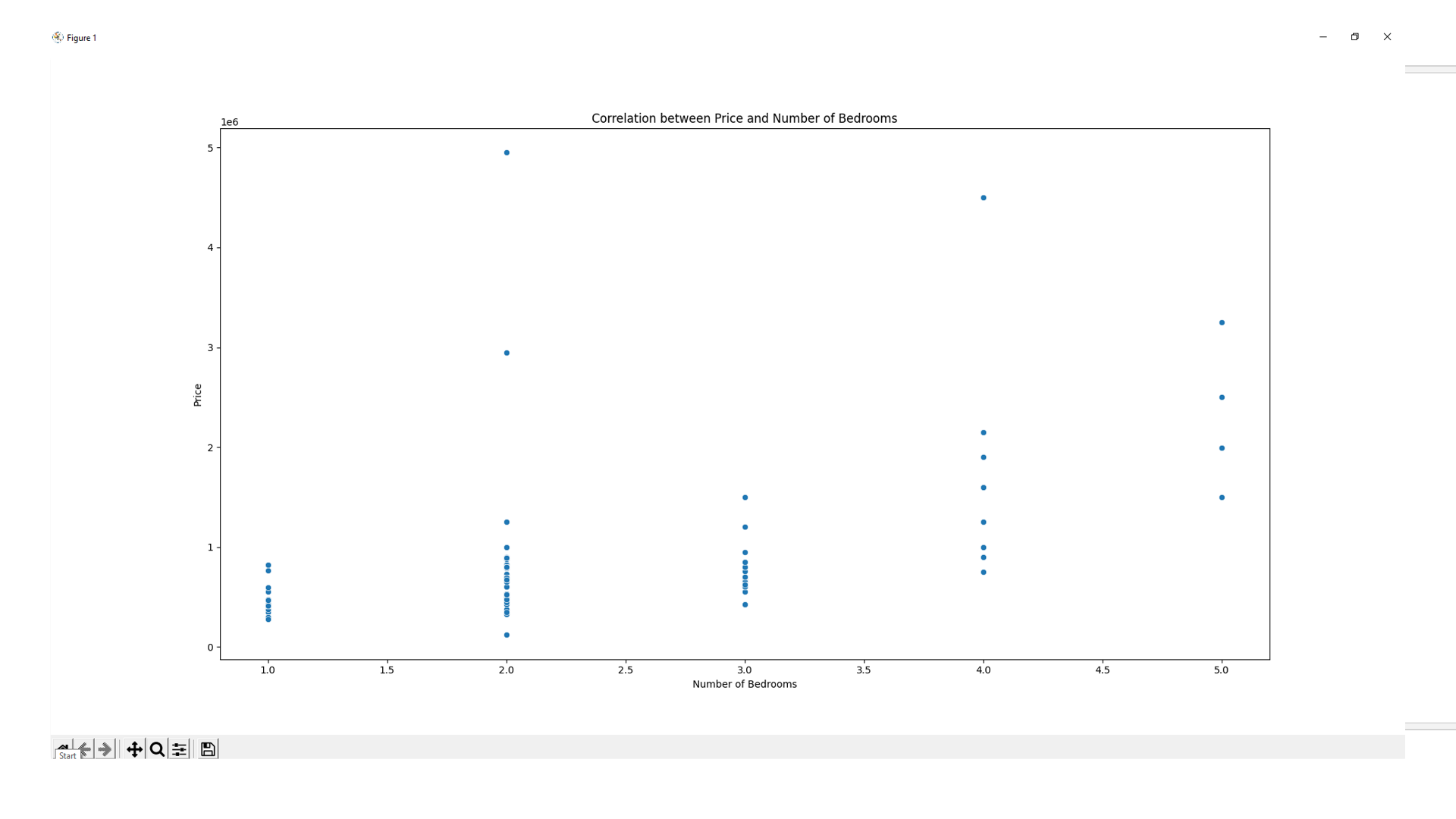Click the y-axis tick label 1

210,548
